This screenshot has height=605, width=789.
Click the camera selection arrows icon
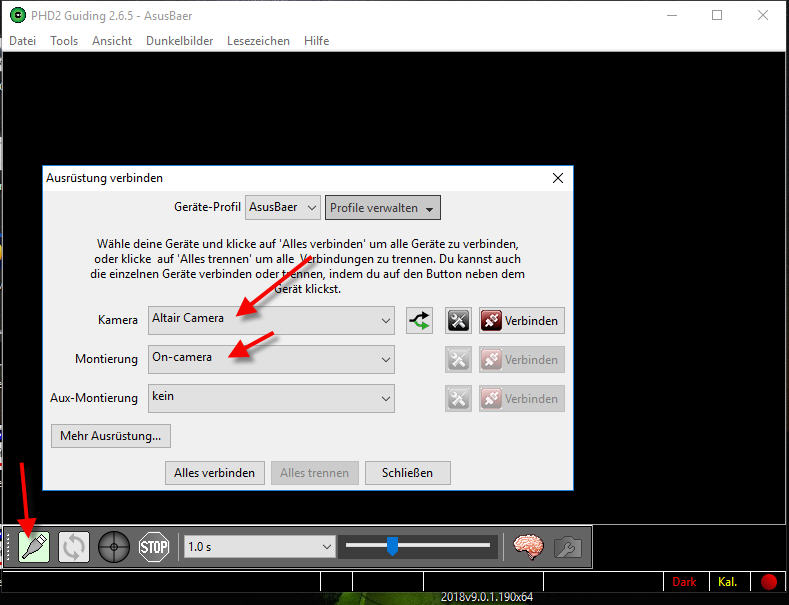420,321
